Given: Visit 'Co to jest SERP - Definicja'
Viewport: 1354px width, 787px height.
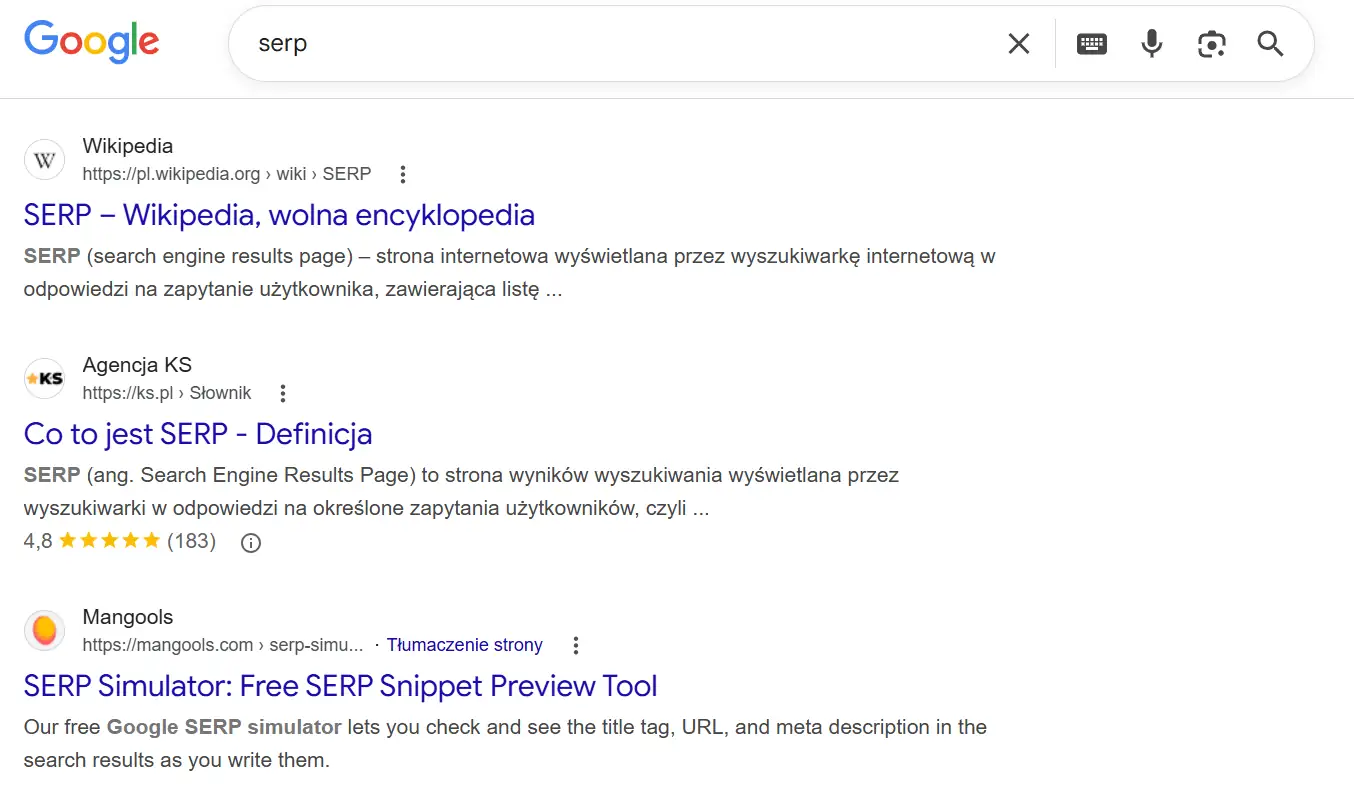Looking at the screenshot, I should [x=197, y=434].
